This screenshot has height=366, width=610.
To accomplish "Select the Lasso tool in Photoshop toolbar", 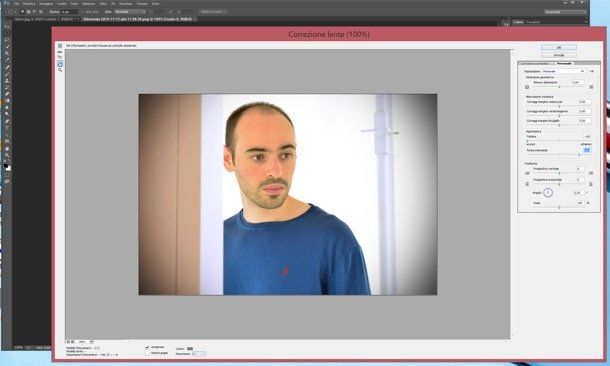I will click(x=7, y=40).
